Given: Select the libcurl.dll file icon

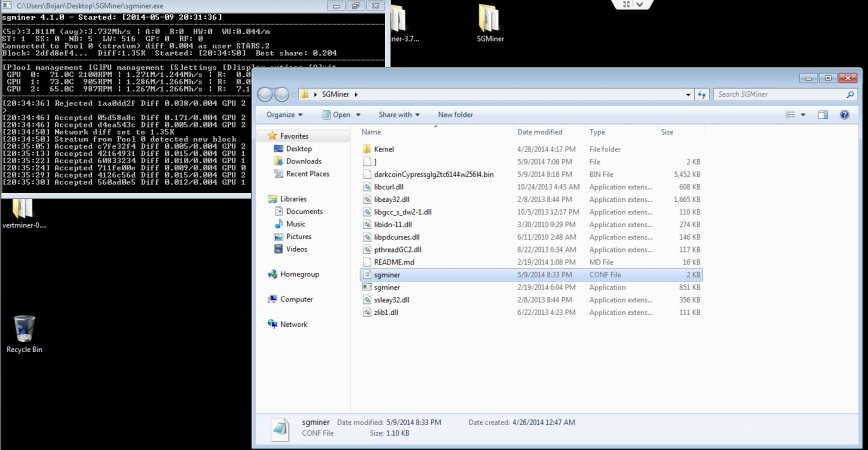Looking at the screenshot, I should [366, 187].
